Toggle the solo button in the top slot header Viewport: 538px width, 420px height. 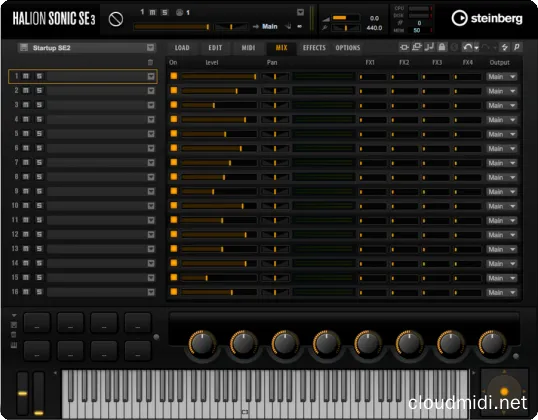165,12
